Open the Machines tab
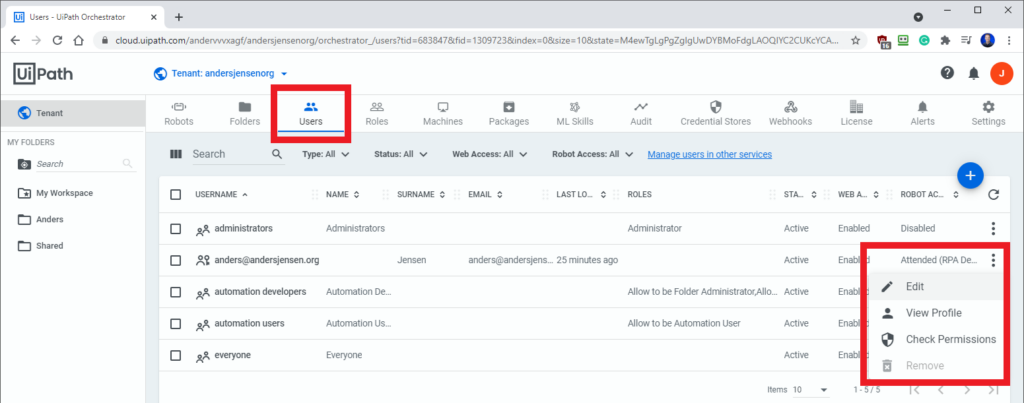 (443, 114)
